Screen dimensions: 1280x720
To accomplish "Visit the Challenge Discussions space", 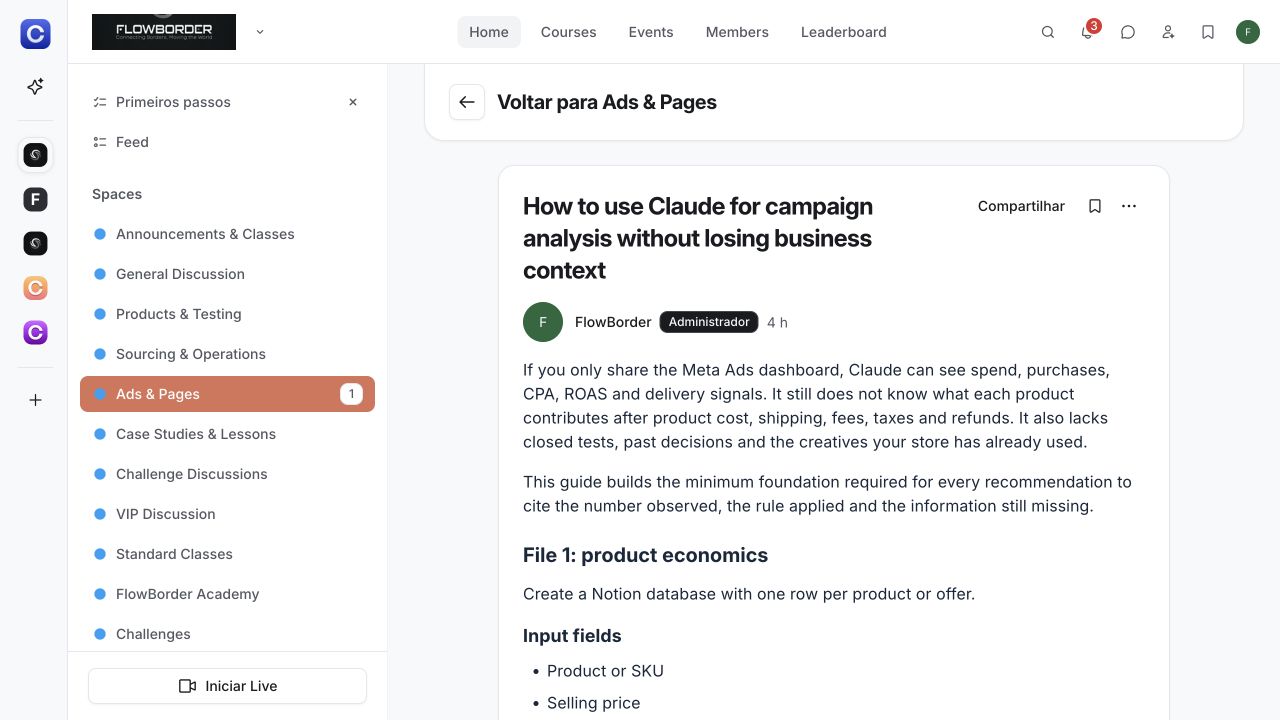I will (227, 474).
